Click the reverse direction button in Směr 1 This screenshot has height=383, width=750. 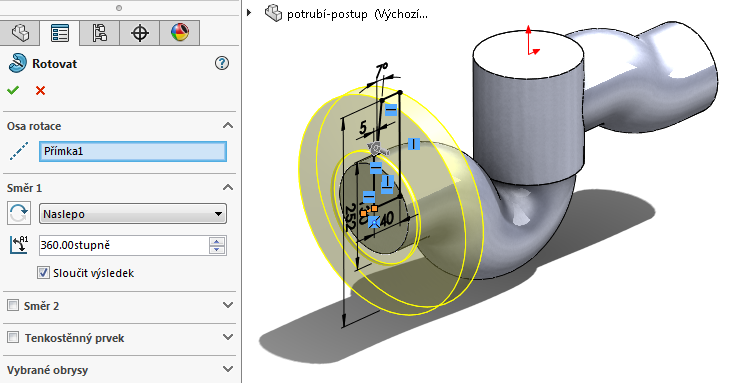click(x=19, y=213)
